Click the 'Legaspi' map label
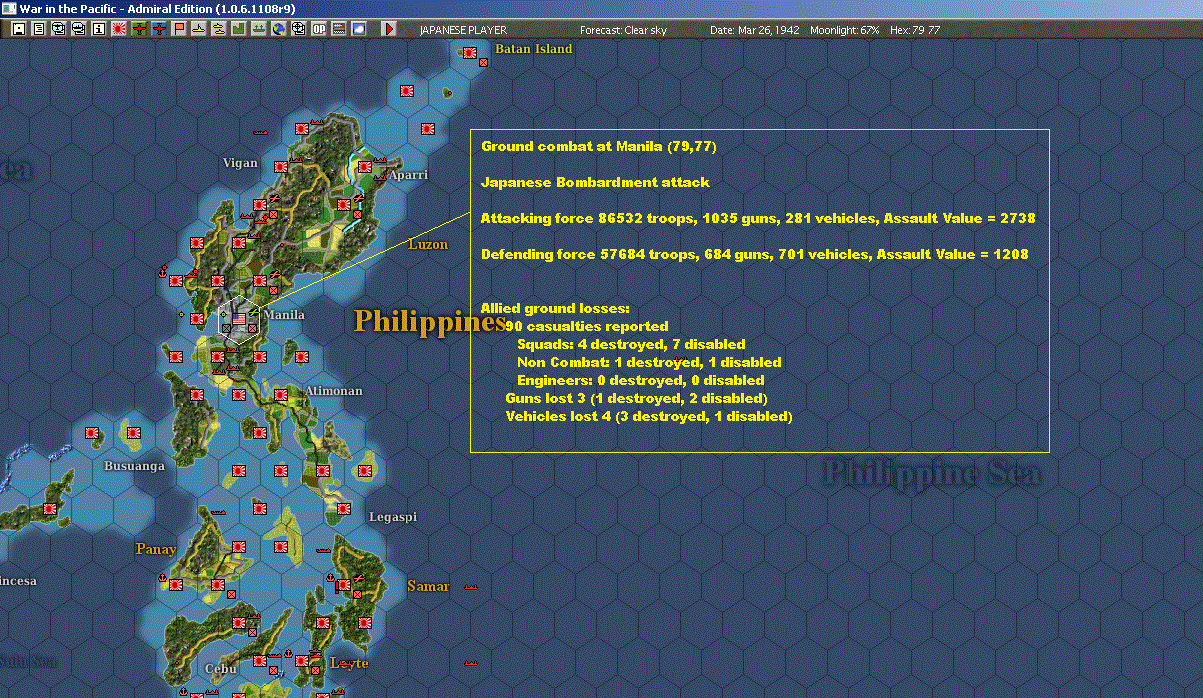Image resolution: width=1203 pixels, height=698 pixels. 393,517
